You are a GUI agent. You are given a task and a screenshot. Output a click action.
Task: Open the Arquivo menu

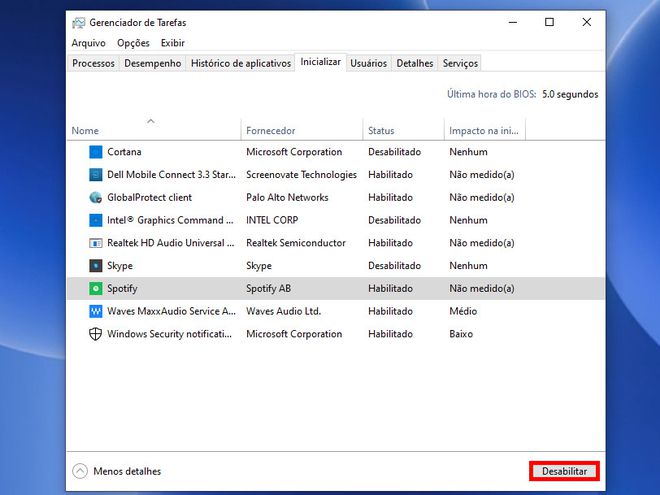88,43
